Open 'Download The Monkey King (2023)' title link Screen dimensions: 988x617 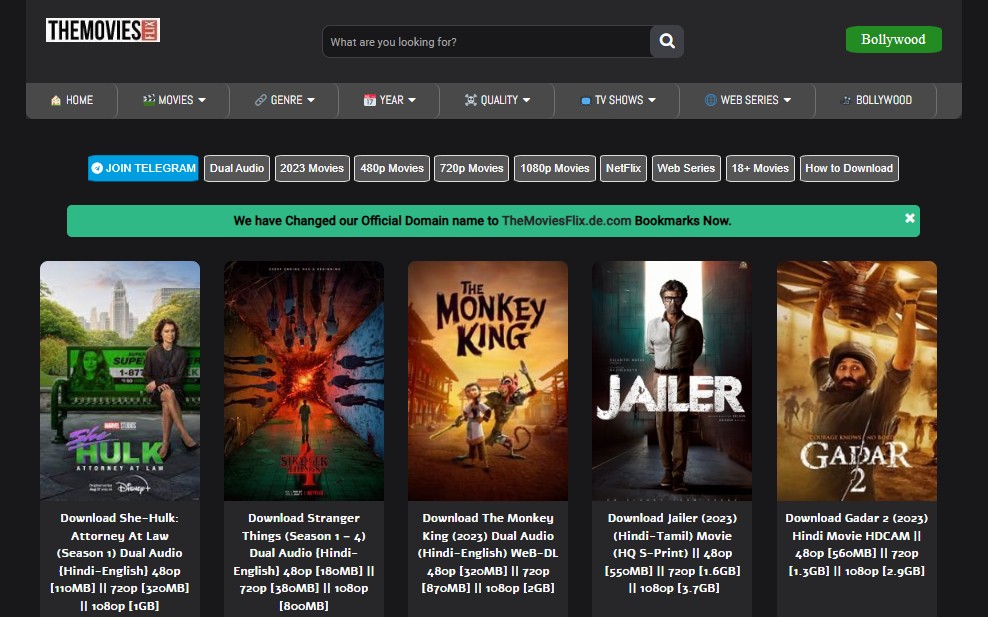pos(488,553)
